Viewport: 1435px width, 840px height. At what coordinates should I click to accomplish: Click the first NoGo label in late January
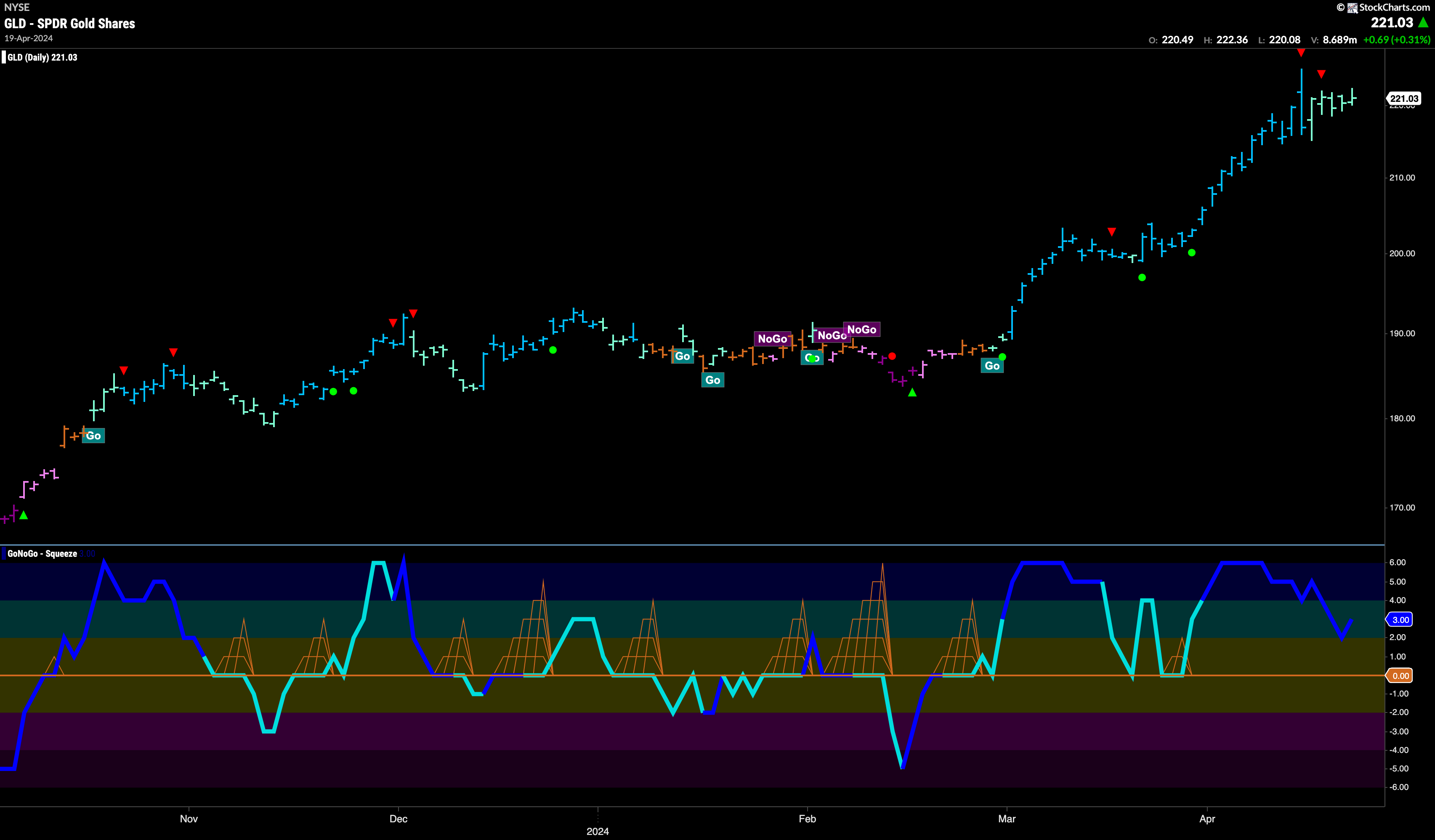click(x=772, y=339)
